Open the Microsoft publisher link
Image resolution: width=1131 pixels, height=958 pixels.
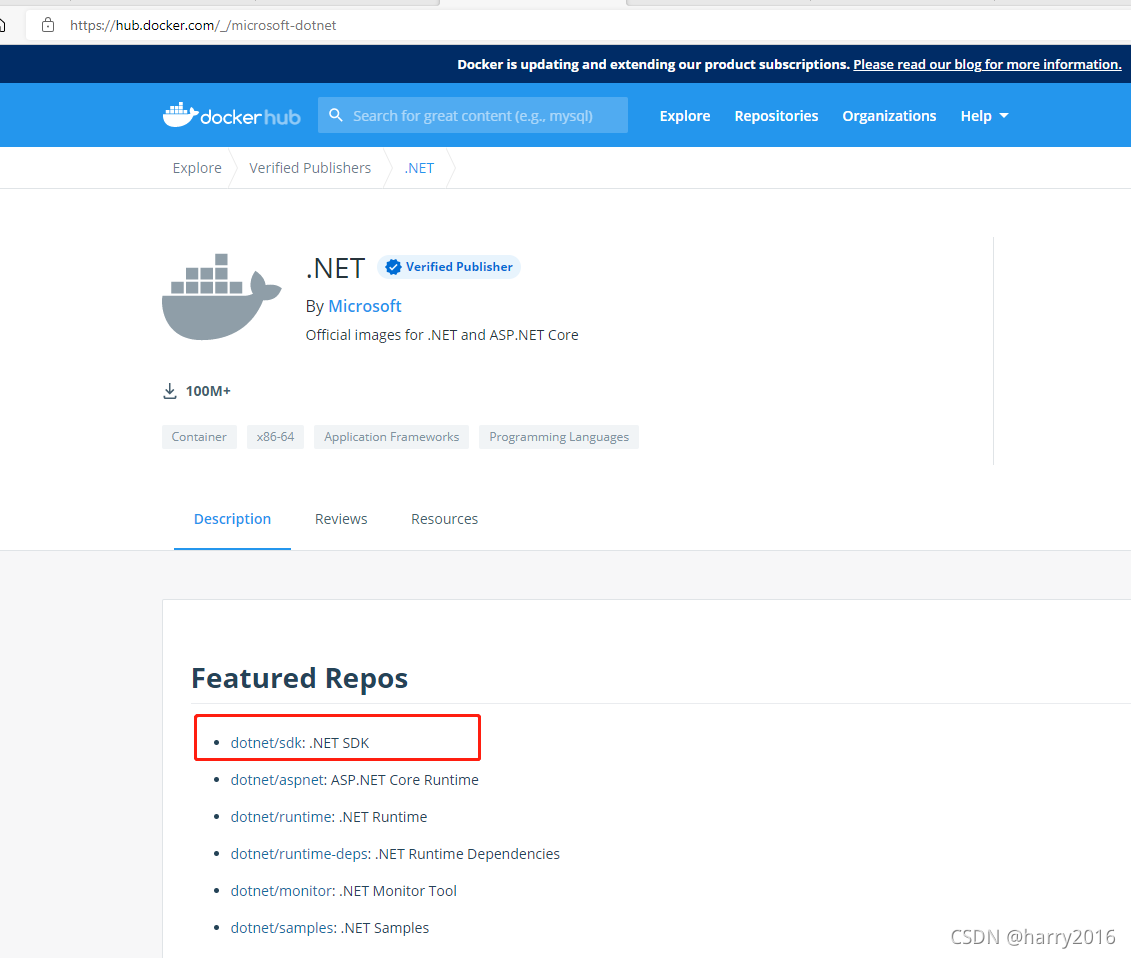click(x=364, y=306)
